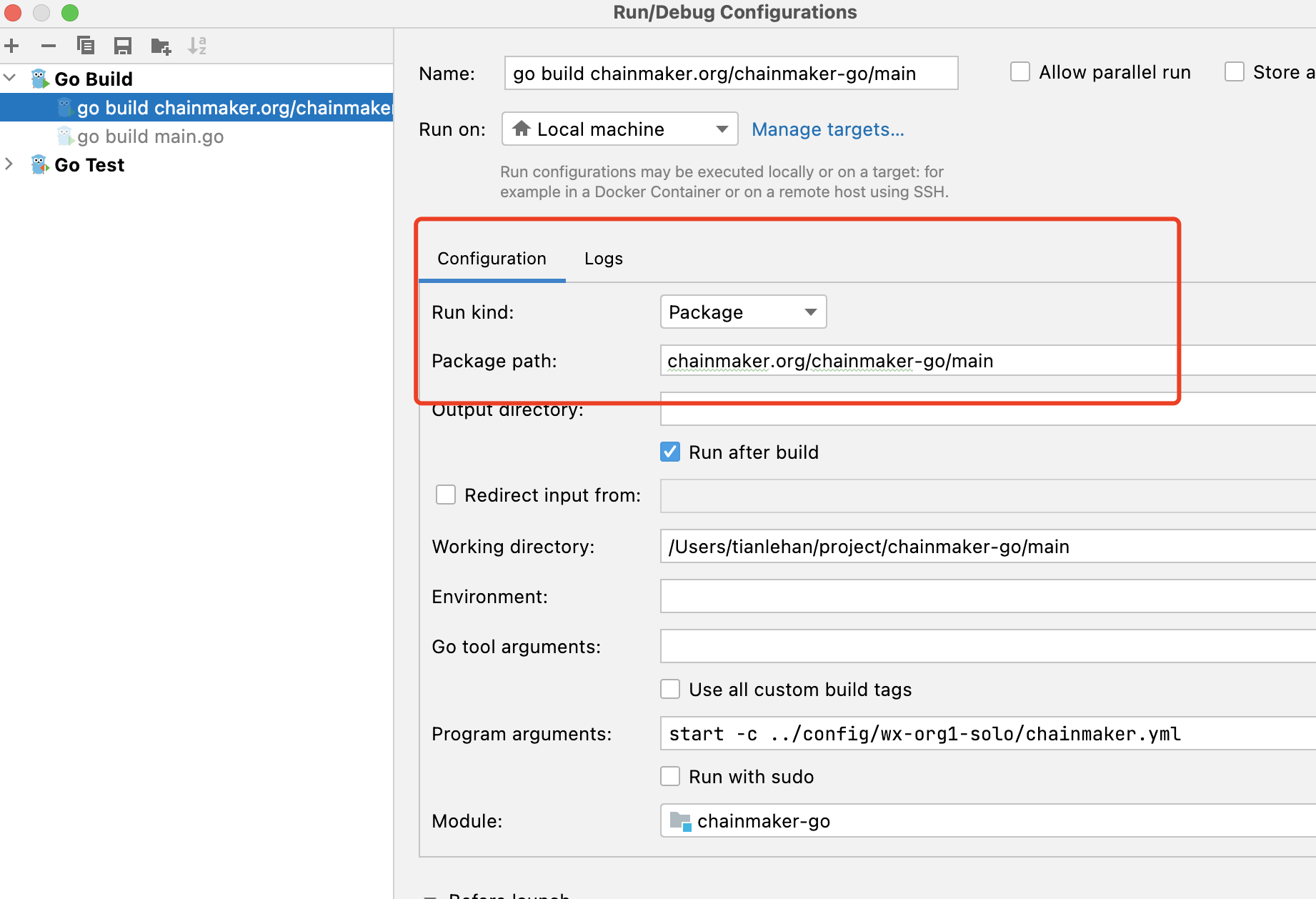
Task: Tick the Use all custom build tags checkbox
Action: [x=670, y=690]
